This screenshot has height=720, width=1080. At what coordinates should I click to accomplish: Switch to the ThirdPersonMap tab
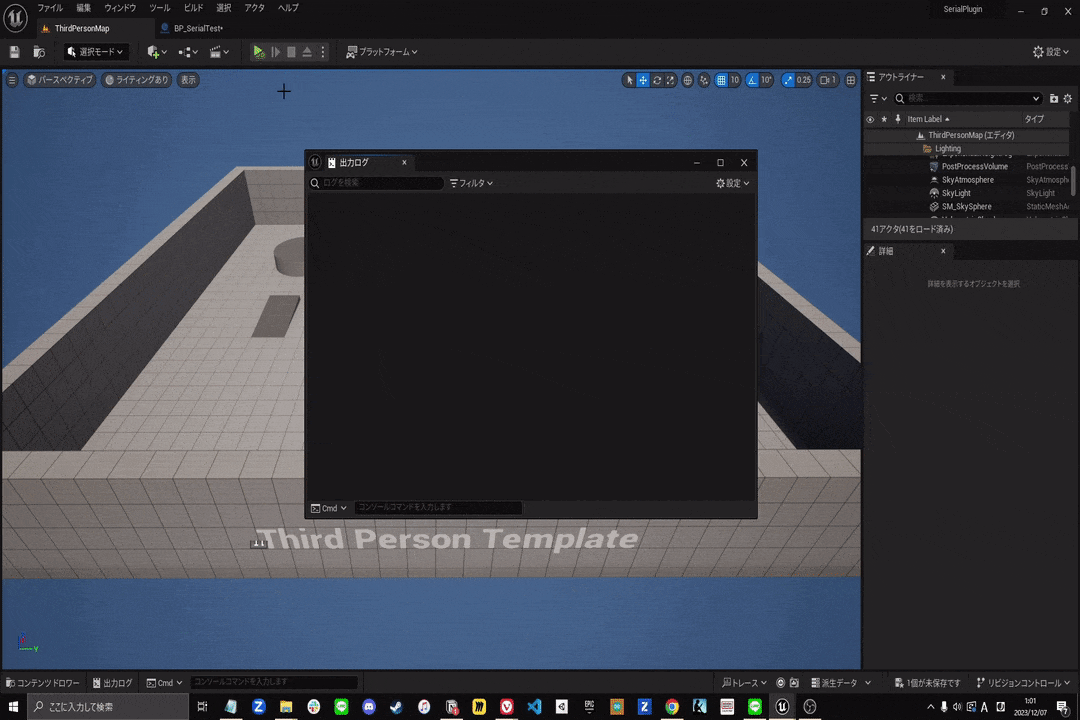click(x=81, y=28)
